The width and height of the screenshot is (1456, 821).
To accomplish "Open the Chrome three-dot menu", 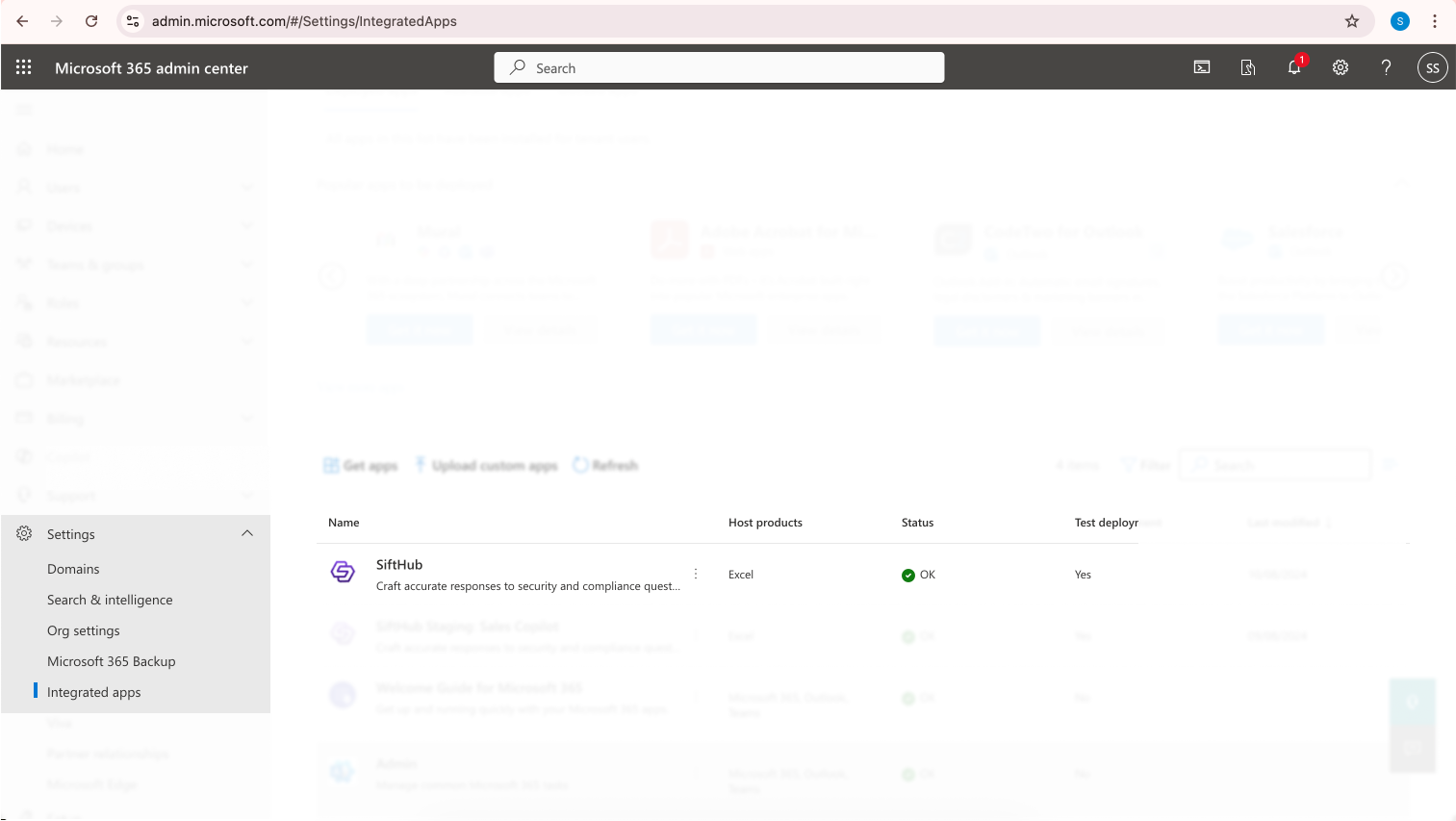I will coord(1435,21).
